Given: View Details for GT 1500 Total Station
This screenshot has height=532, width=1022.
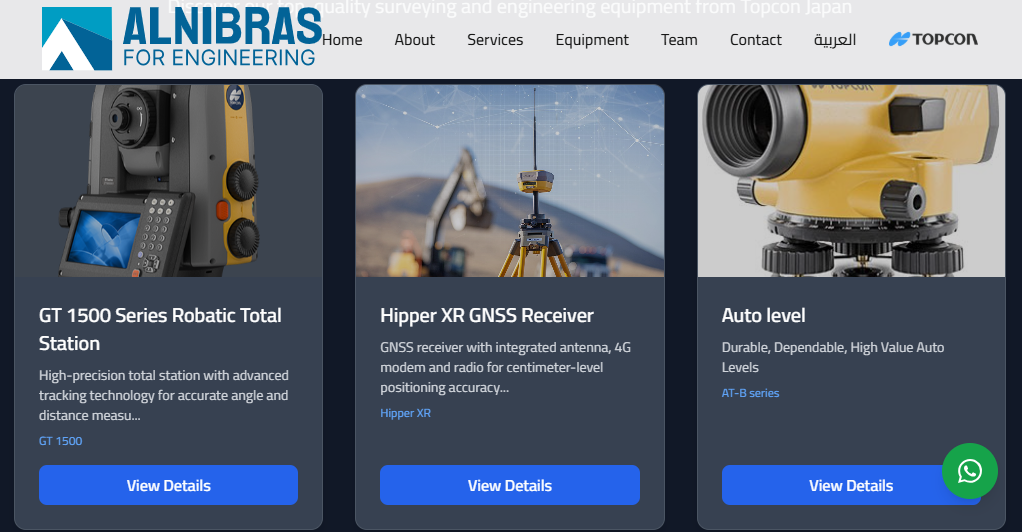Looking at the screenshot, I should 168,485.
